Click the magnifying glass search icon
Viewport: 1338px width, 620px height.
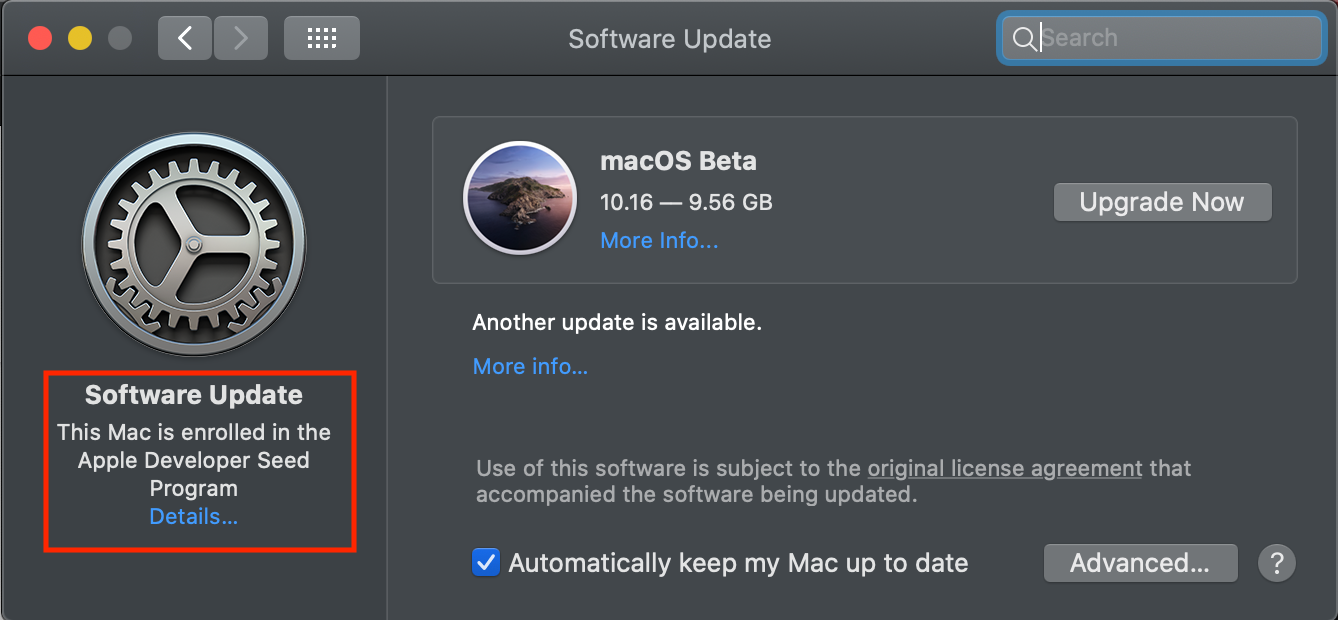point(1024,39)
